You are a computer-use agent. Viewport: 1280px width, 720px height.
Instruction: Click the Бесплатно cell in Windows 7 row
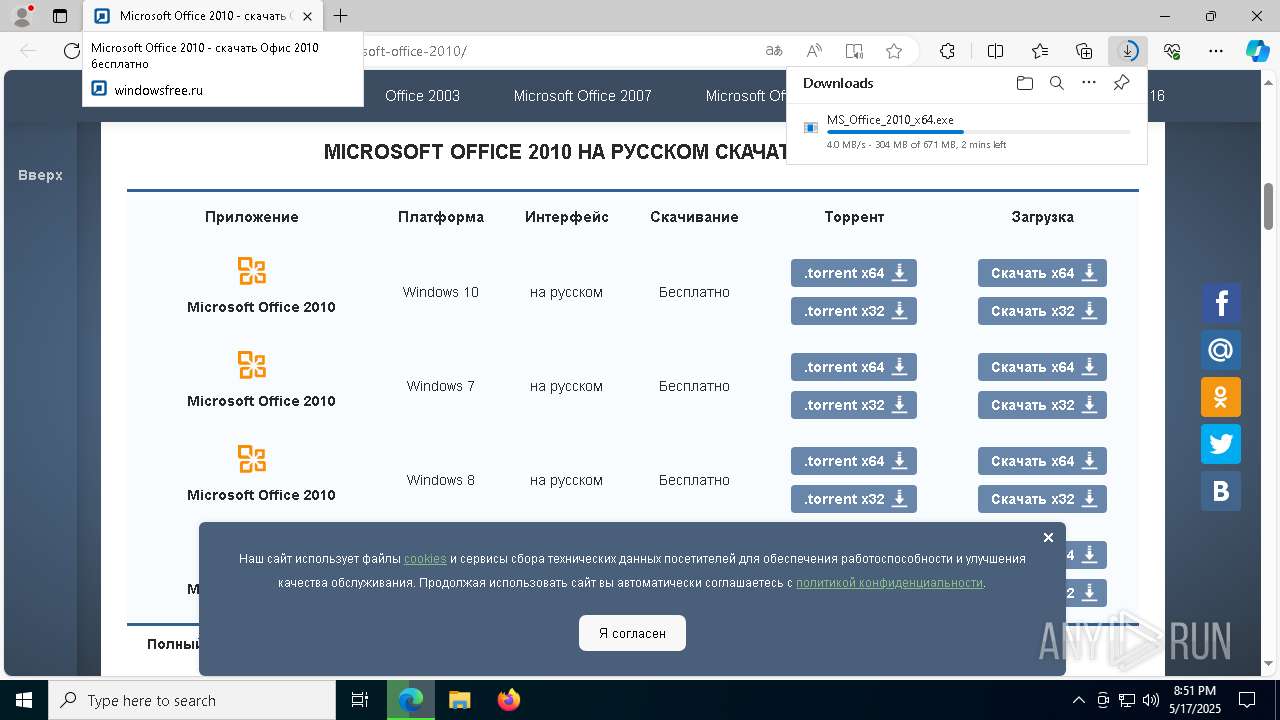pos(694,386)
